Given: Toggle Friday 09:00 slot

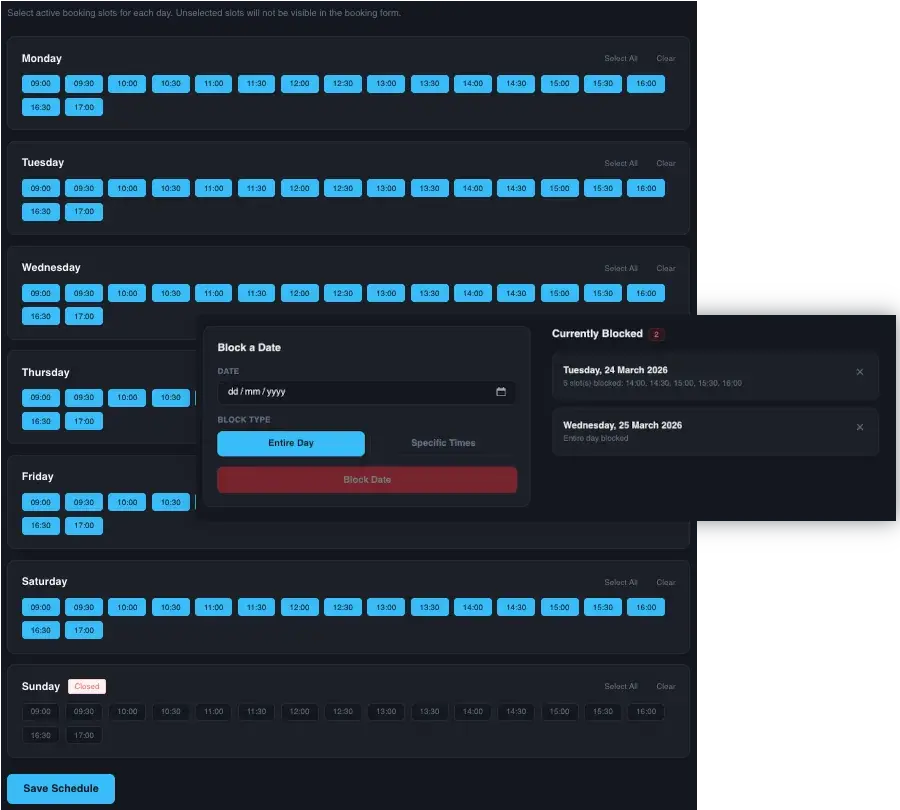Looking at the screenshot, I should click(41, 502).
